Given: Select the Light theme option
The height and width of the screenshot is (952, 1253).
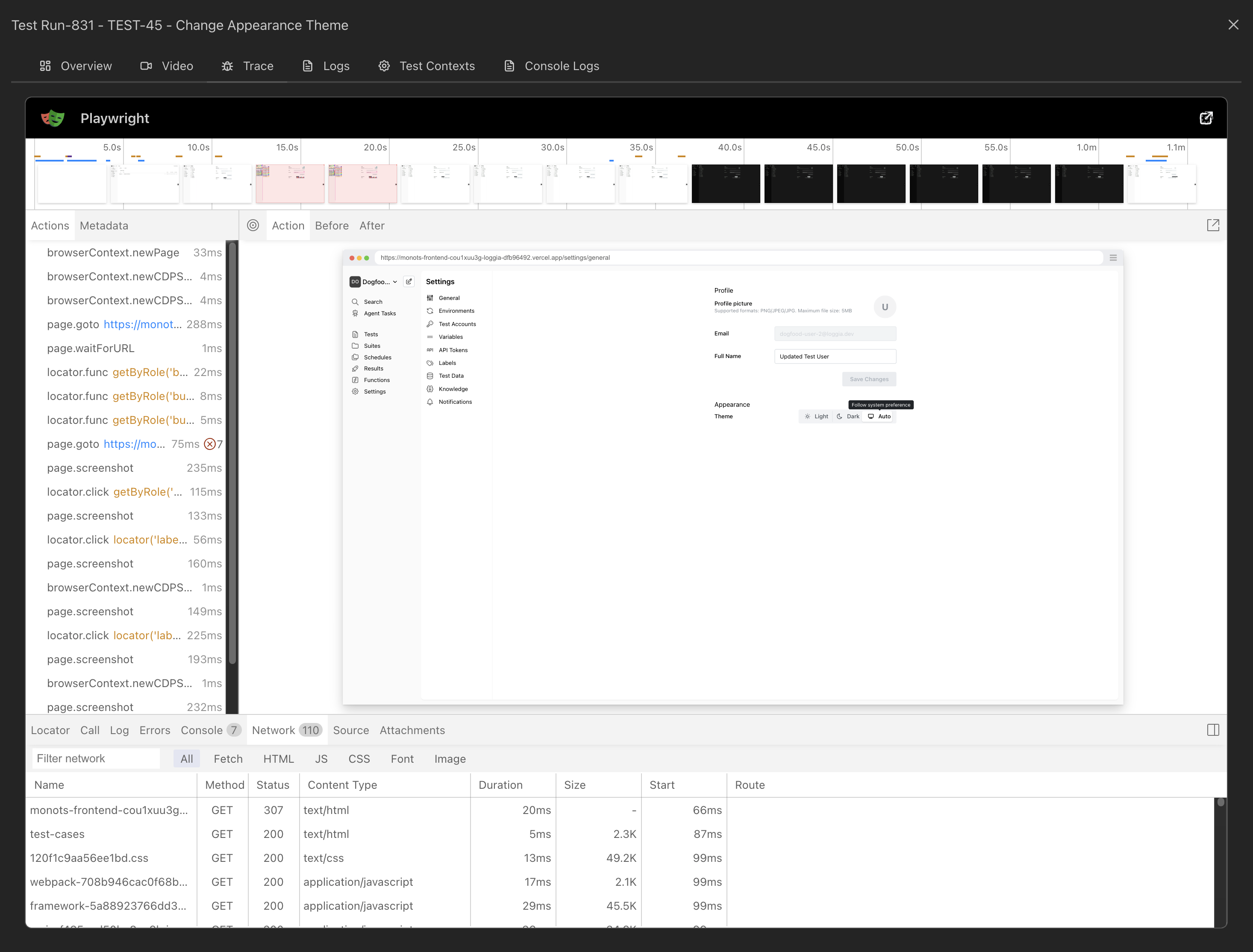Looking at the screenshot, I should 816,416.
